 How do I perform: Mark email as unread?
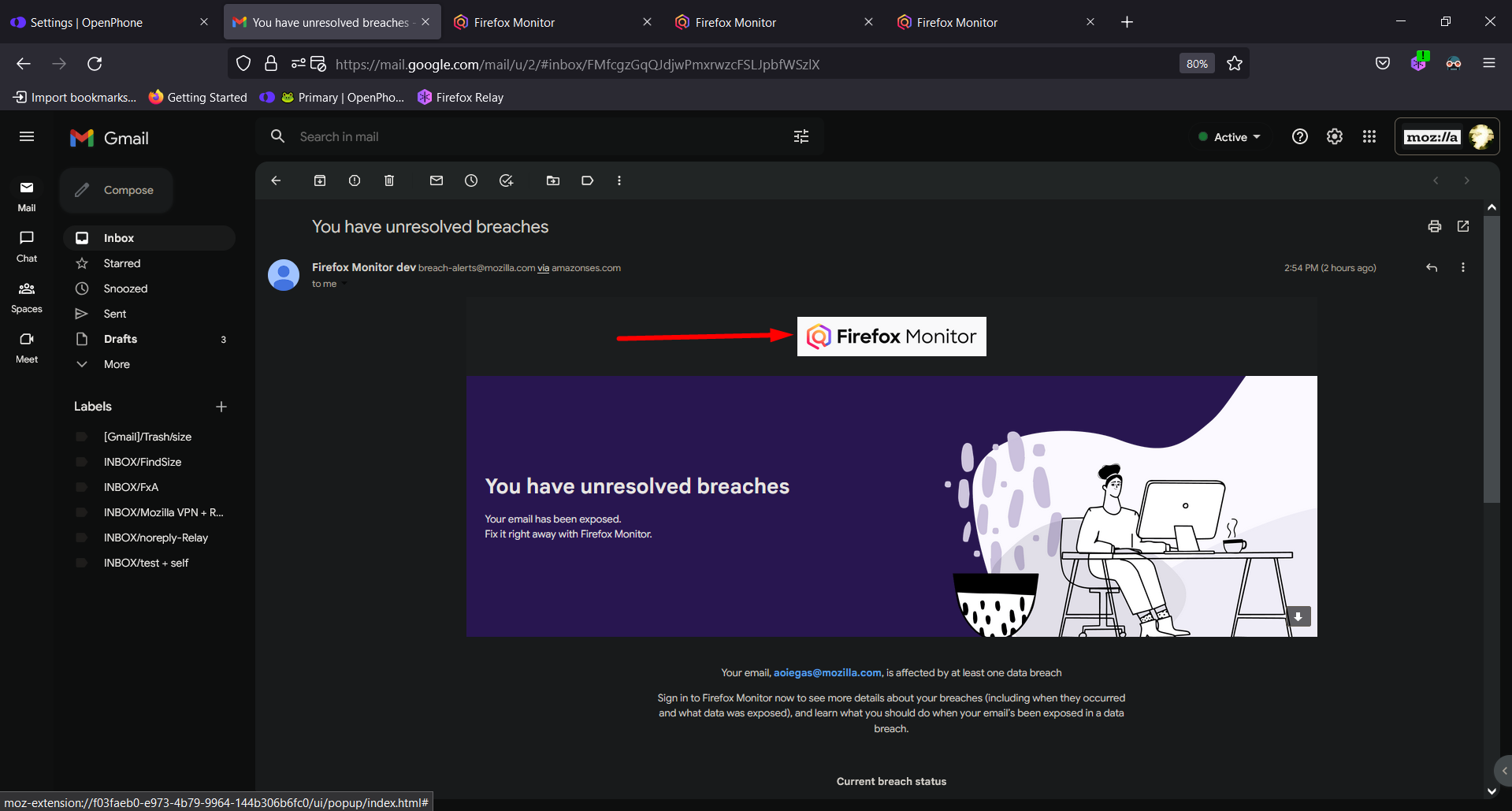point(437,180)
